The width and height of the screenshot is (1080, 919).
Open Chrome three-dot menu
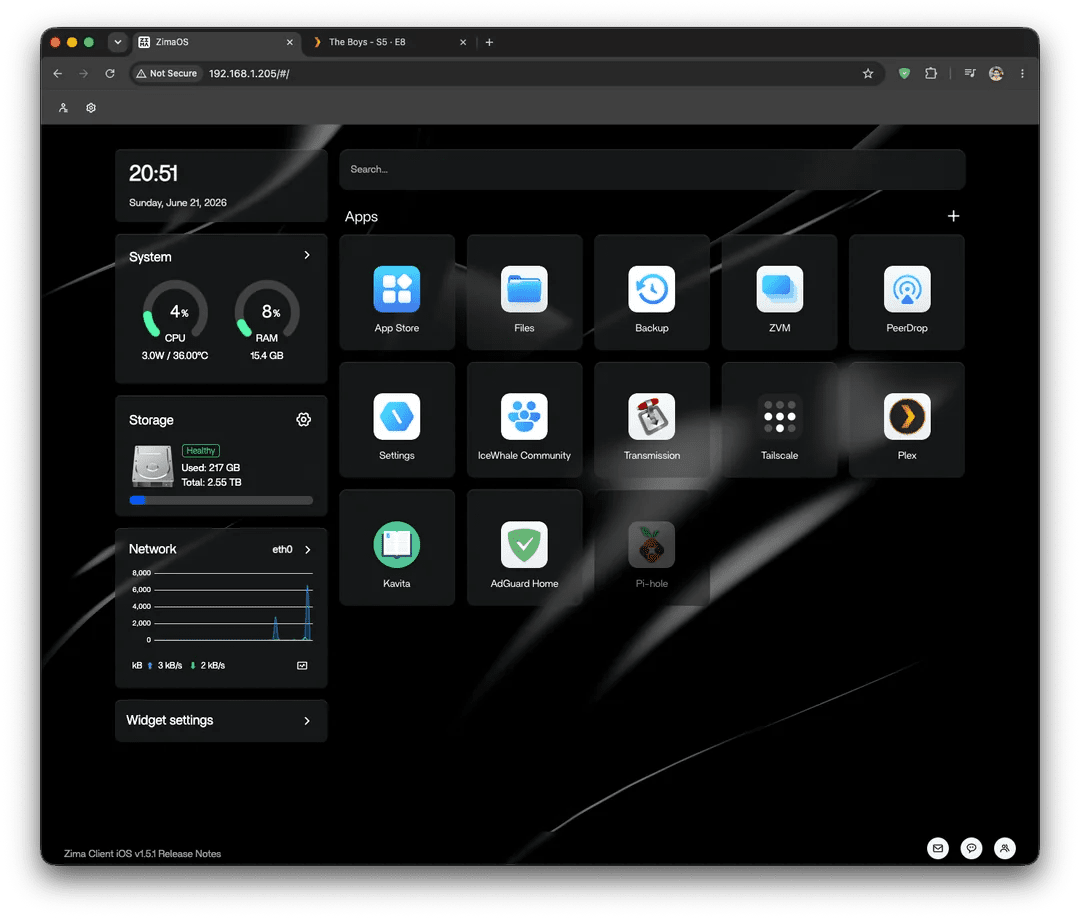click(1022, 74)
